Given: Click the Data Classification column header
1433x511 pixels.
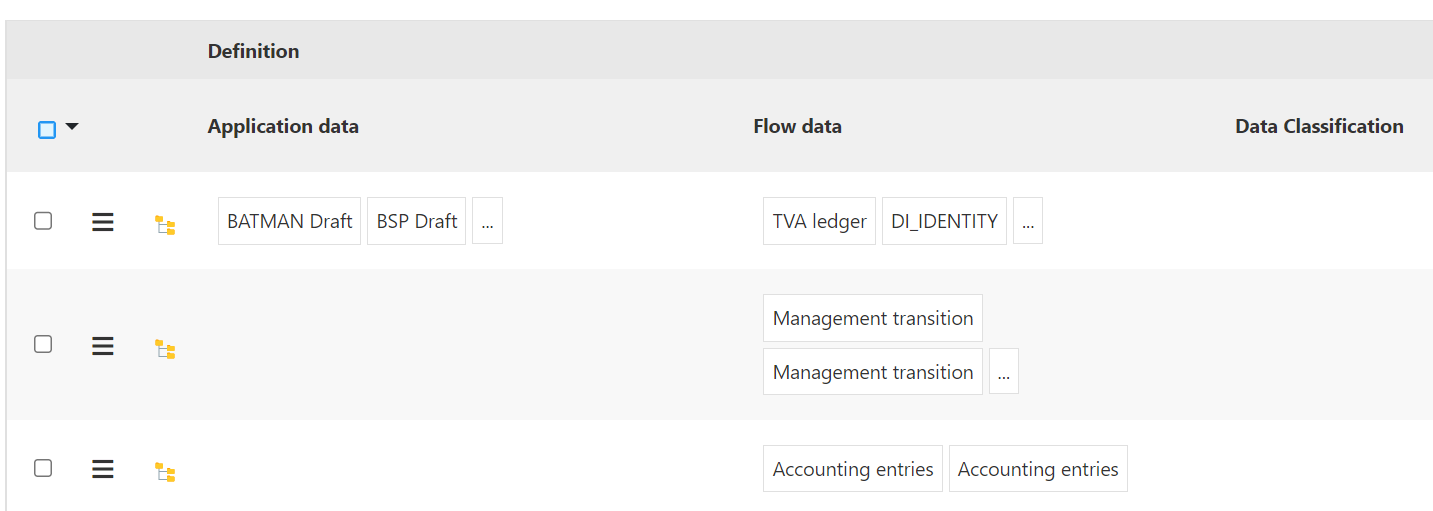Looking at the screenshot, I should click(1319, 126).
